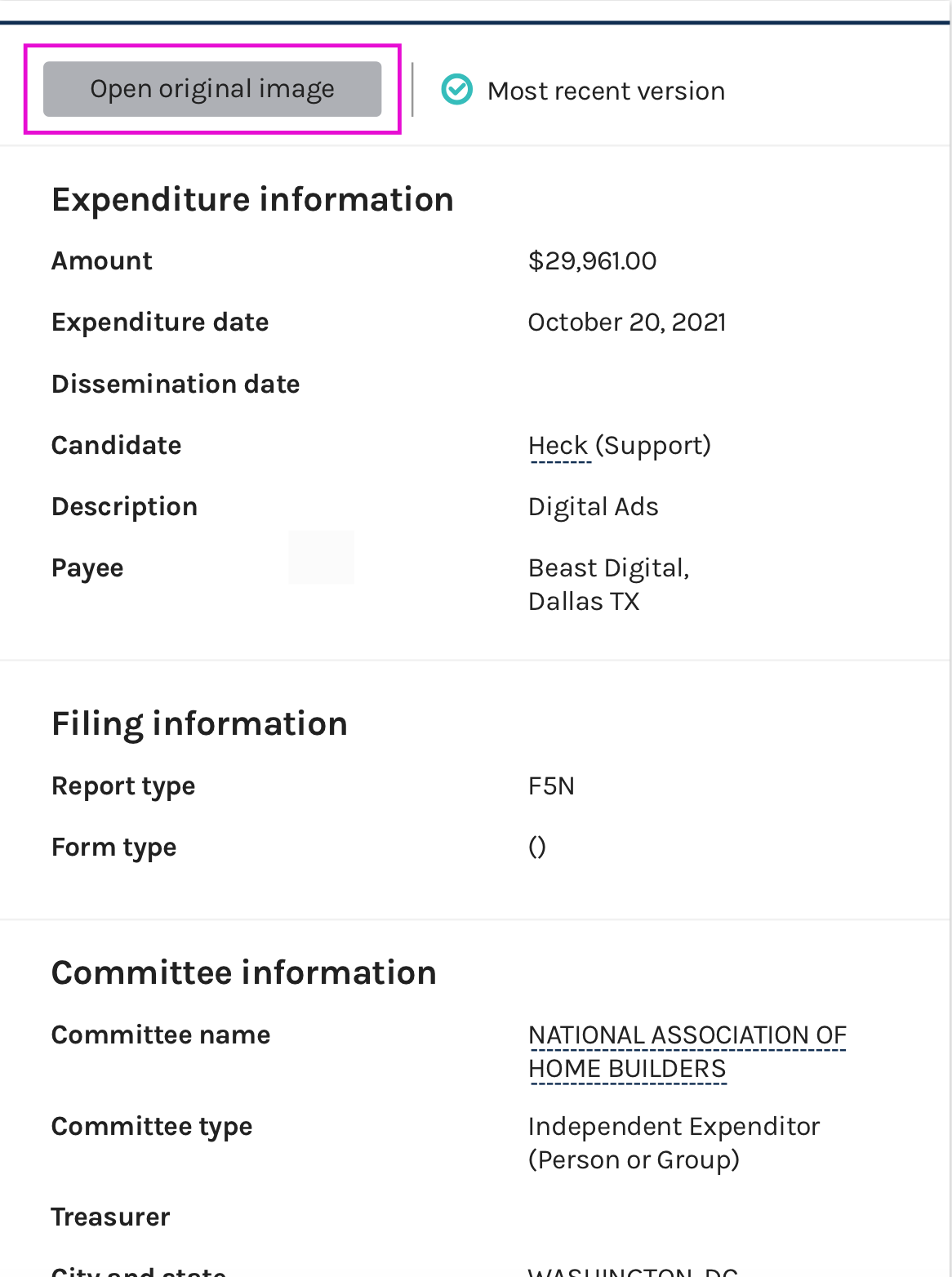Image resolution: width=952 pixels, height=1277 pixels.
Task: Select the October 20, 2021 date value
Action: [627, 323]
